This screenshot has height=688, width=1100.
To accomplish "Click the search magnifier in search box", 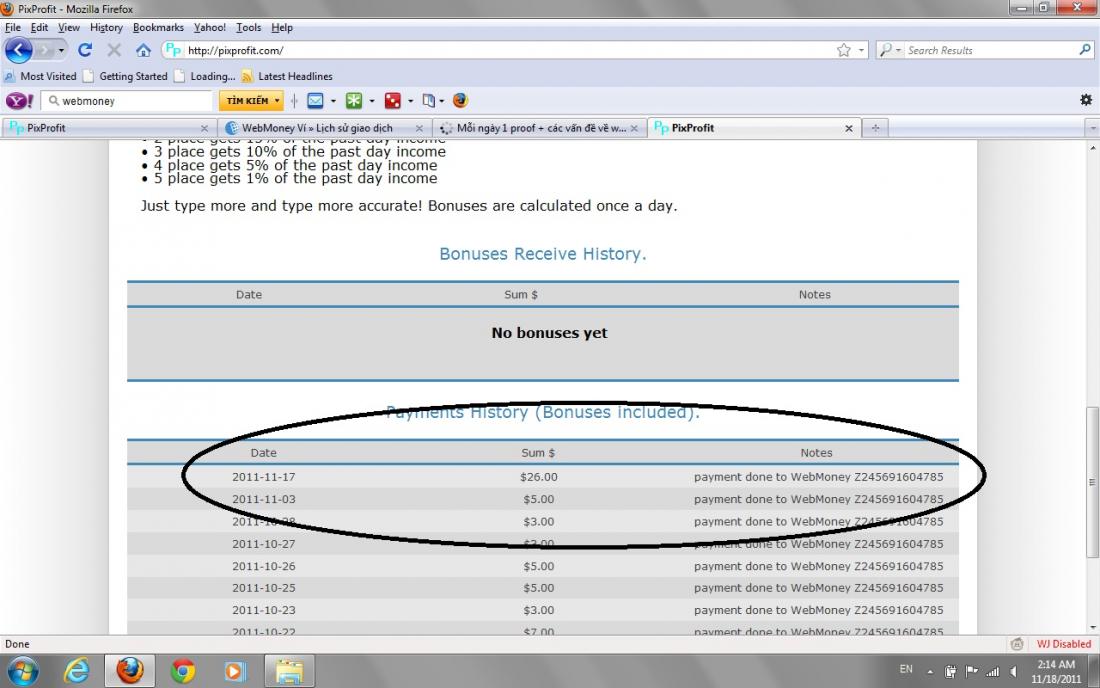I will 1085,50.
